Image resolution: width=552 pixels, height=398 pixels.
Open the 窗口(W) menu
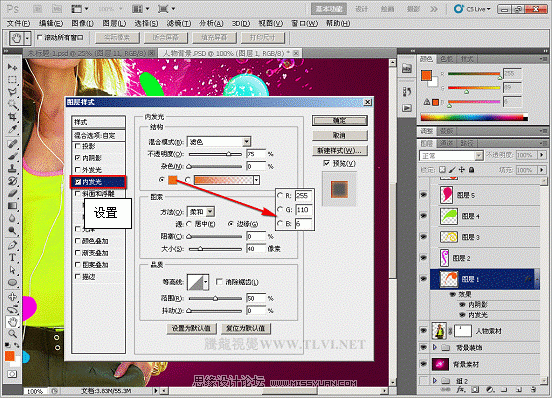pos(305,23)
